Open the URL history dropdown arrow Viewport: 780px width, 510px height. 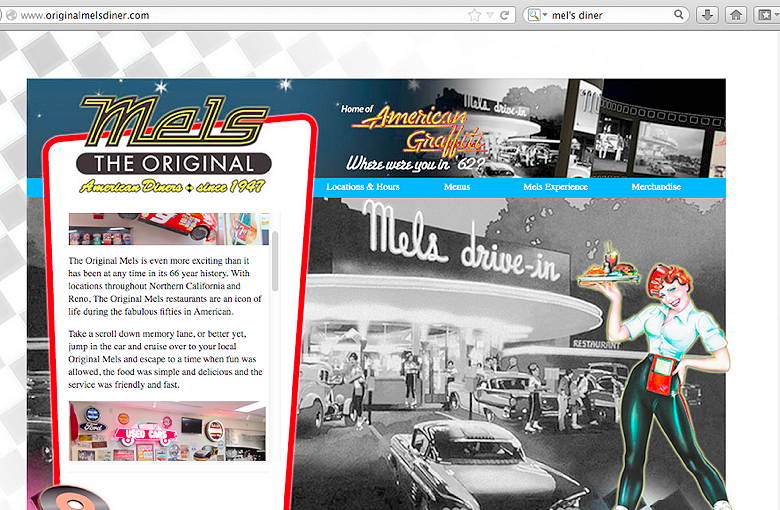[490, 15]
